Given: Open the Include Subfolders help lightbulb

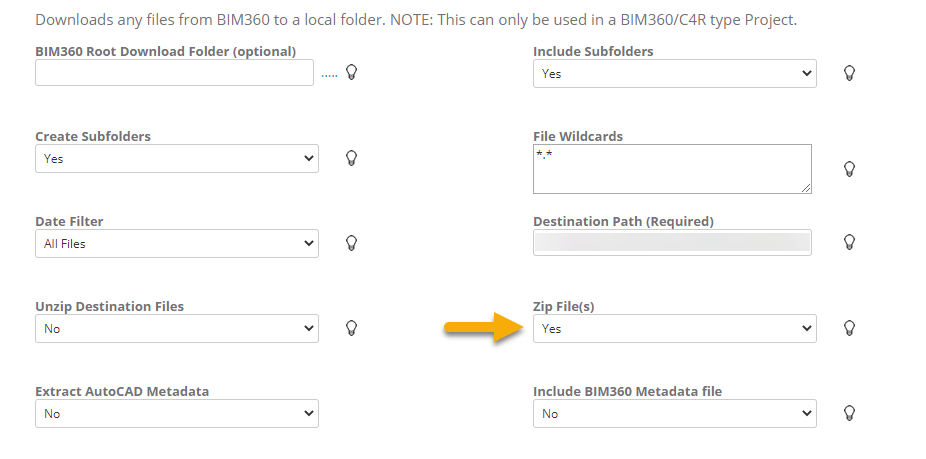Looking at the screenshot, I should coord(849,73).
